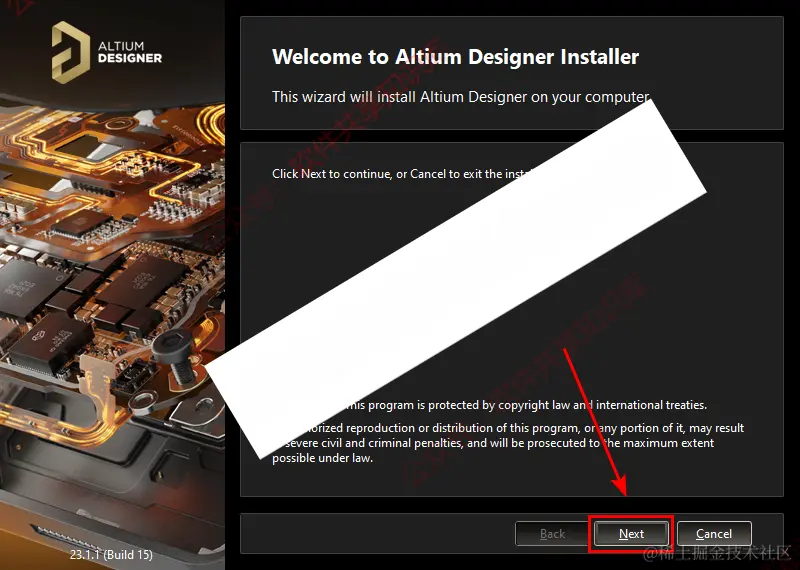
Task: Click the white diagonal redaction banner
Action: [455, 280]
